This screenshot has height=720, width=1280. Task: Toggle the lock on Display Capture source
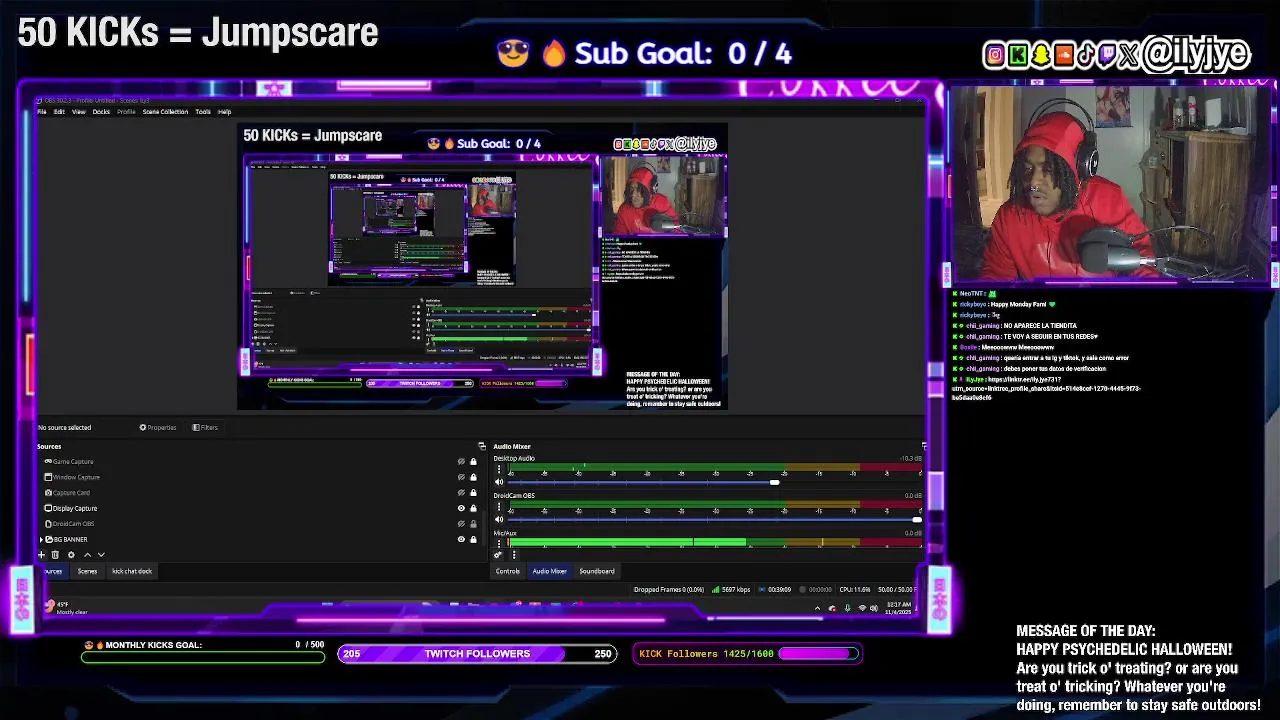coord(473,508)
